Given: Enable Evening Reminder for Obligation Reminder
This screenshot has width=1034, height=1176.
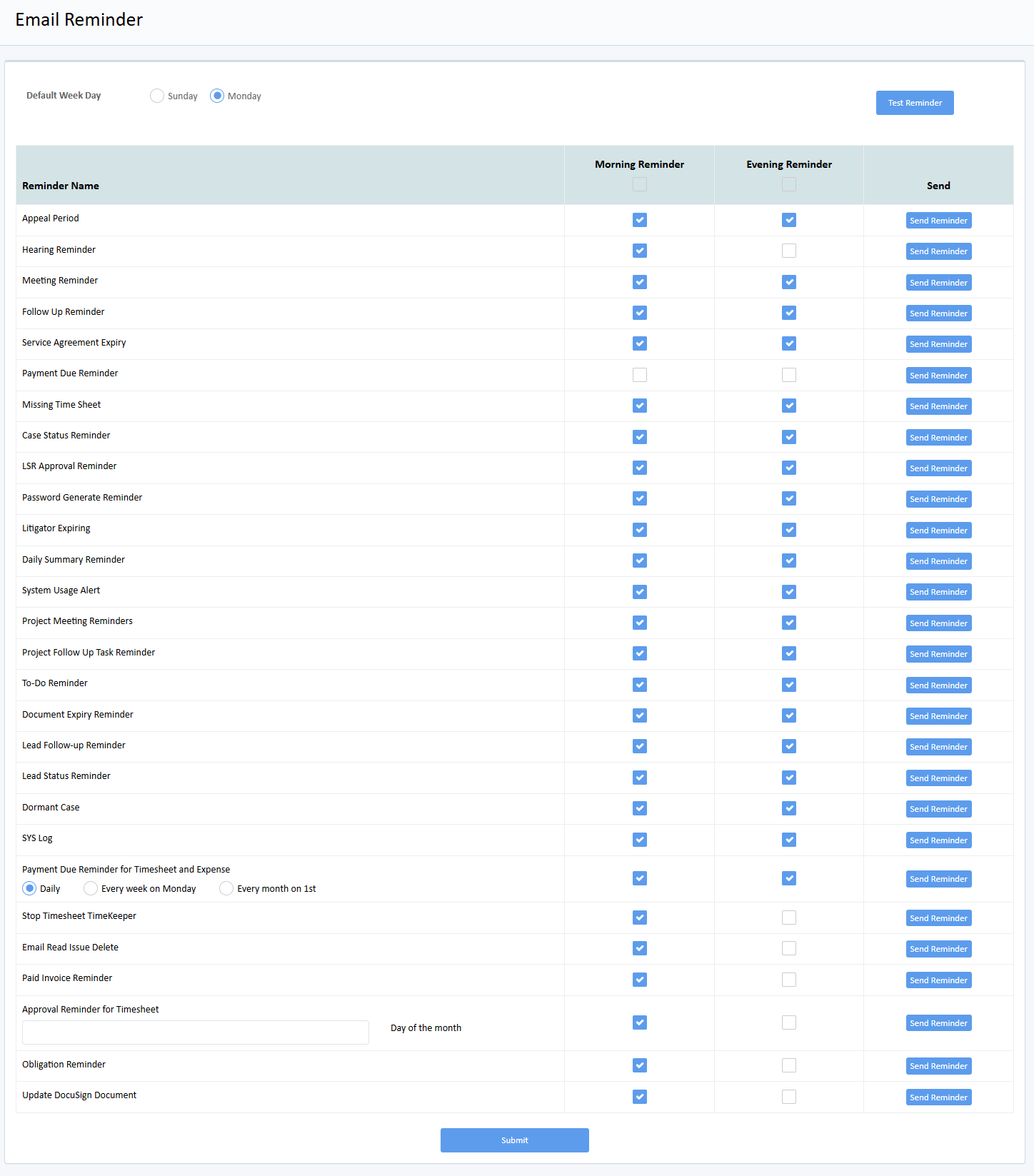Looking at the screenshot, I should click(789, 1065).
